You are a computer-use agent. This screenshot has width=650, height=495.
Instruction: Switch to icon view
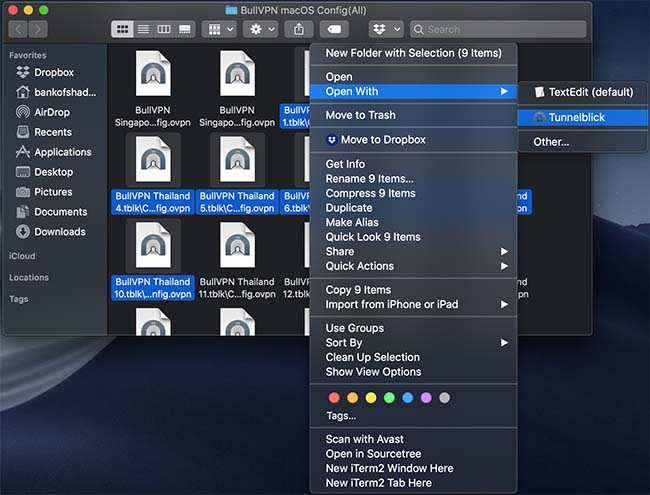pos(122,29)
